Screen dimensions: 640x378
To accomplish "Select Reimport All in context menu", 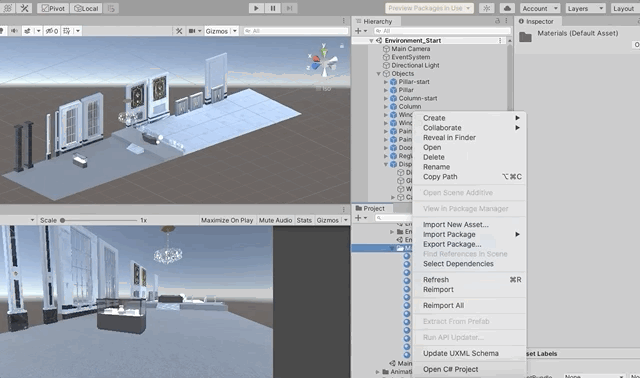I will pyautogui.click(x=443, y=305).
